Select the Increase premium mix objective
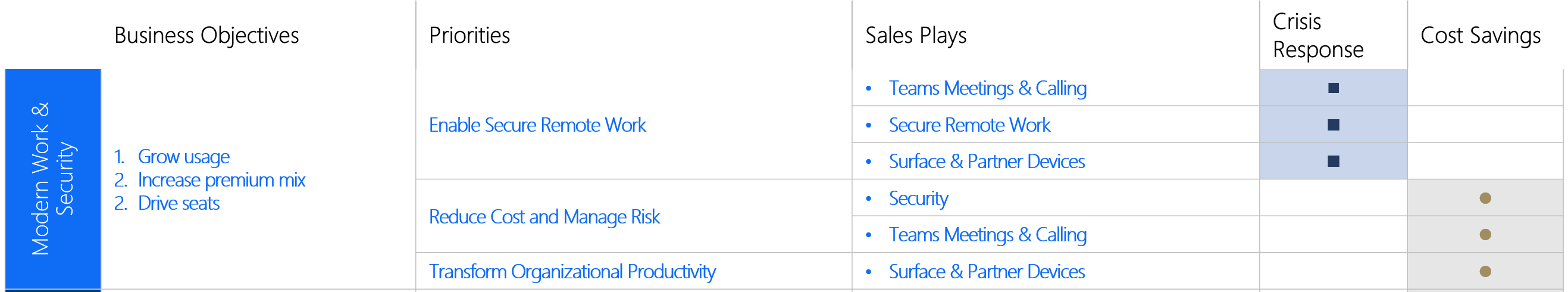The width and height of the screenshot is (1568, 292). coord(221,180)
